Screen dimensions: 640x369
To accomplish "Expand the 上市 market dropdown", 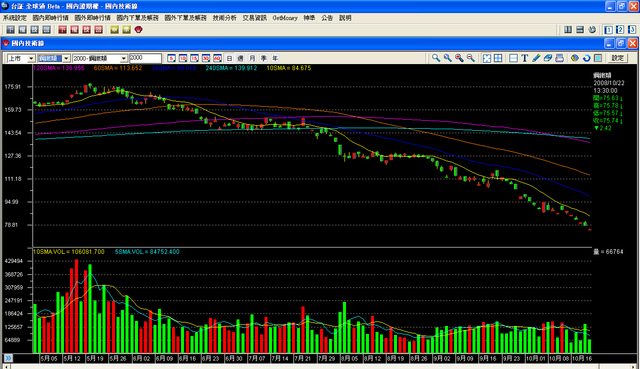I will tap(31, 58).
